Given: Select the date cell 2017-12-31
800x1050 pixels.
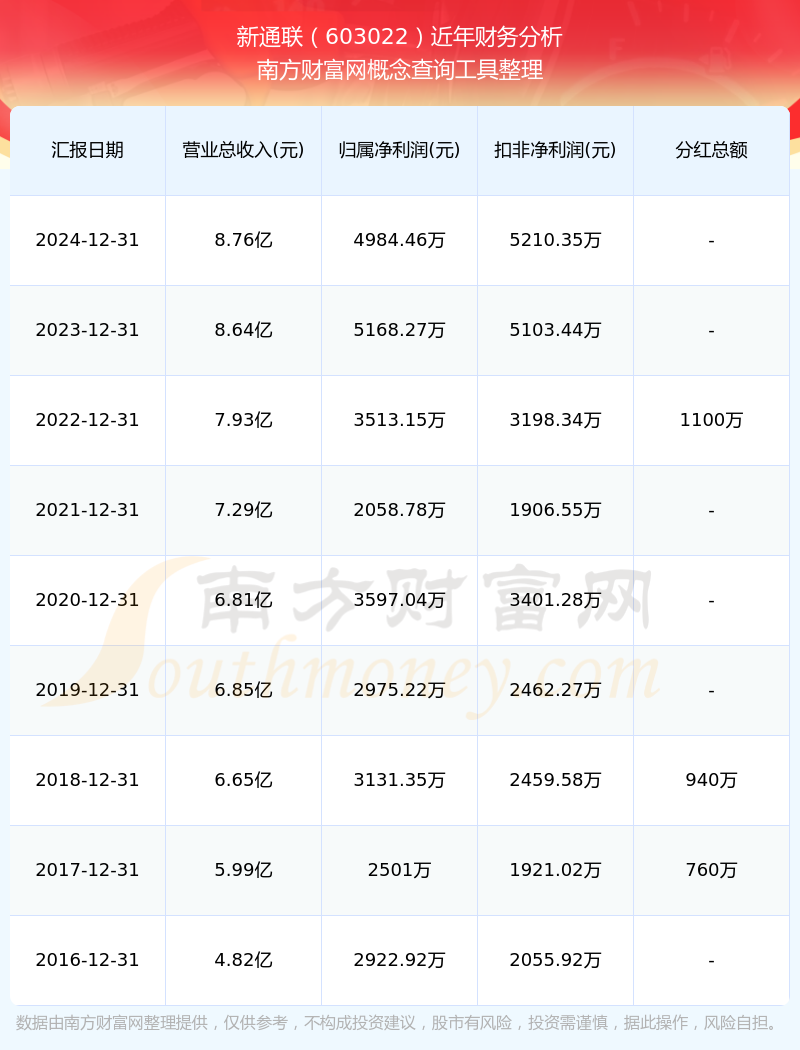Looking at the screenshot, I should pos(87,870).
